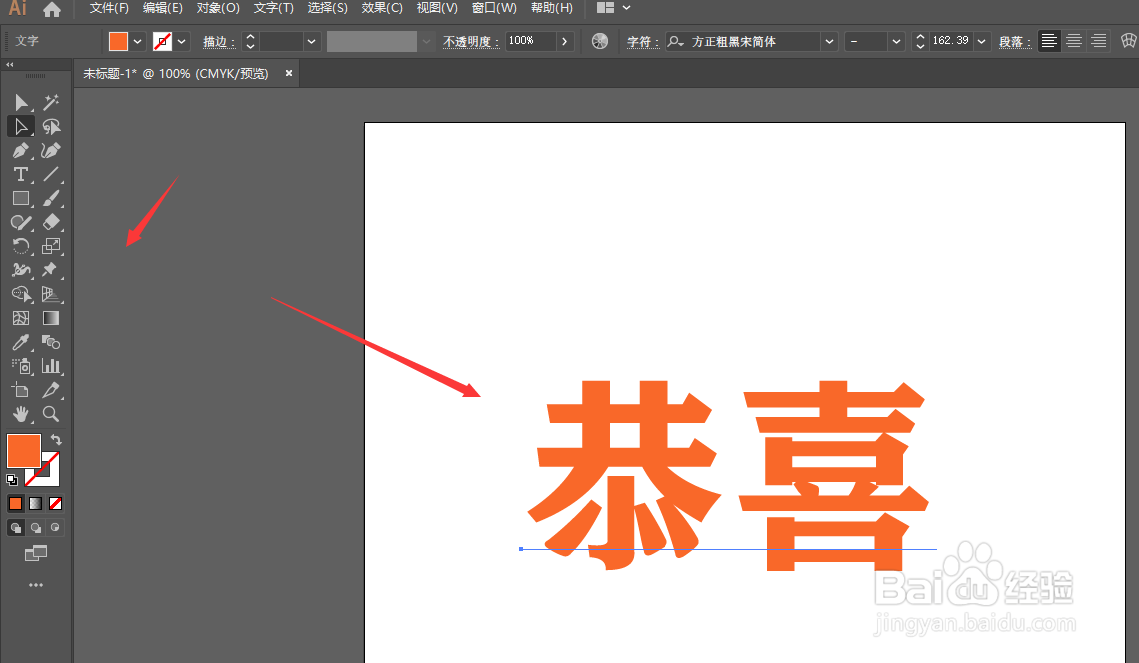Enable Draw Normal mode
The image size is (1139, 663).
click(16, 527)
